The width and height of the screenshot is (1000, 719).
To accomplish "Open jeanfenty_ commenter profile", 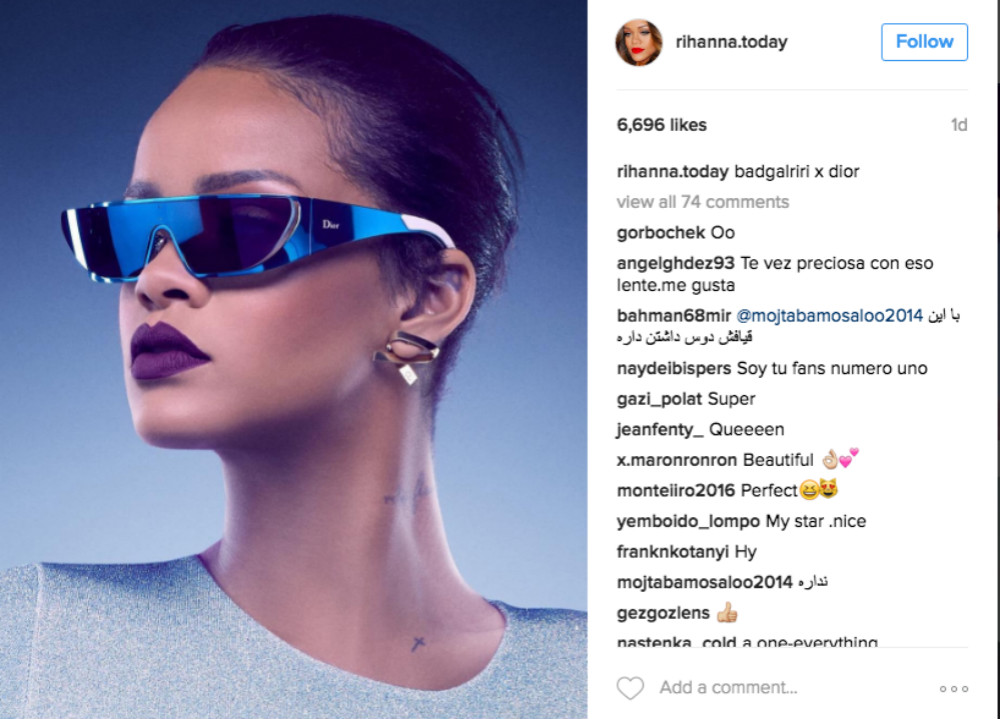I will pos(659,429).
